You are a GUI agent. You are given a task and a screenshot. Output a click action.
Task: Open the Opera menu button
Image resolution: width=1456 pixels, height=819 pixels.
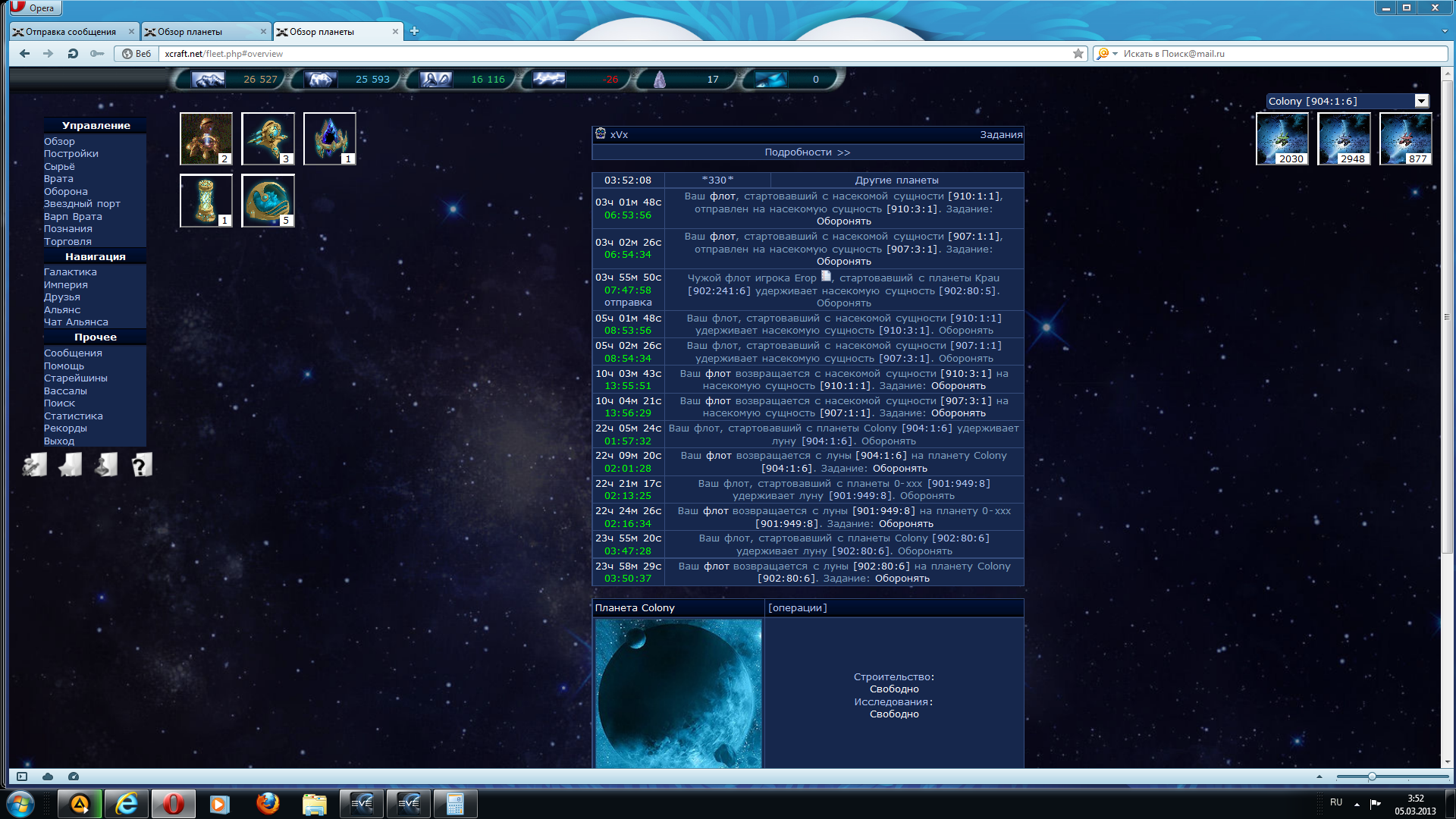(x=34, y=8)
